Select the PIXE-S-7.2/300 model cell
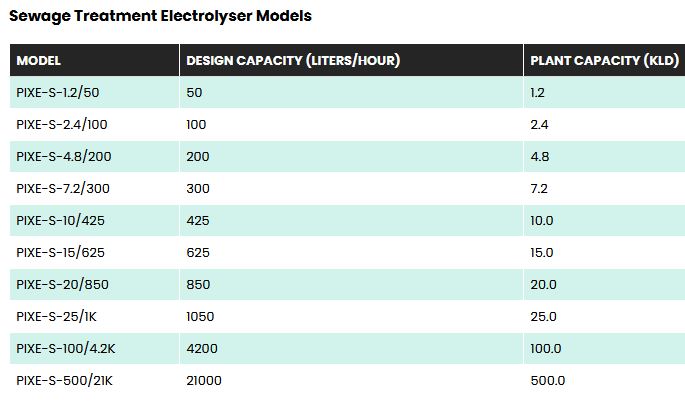Image resolution: width=685 pixels, height=407 pixels. pos(63,189)
